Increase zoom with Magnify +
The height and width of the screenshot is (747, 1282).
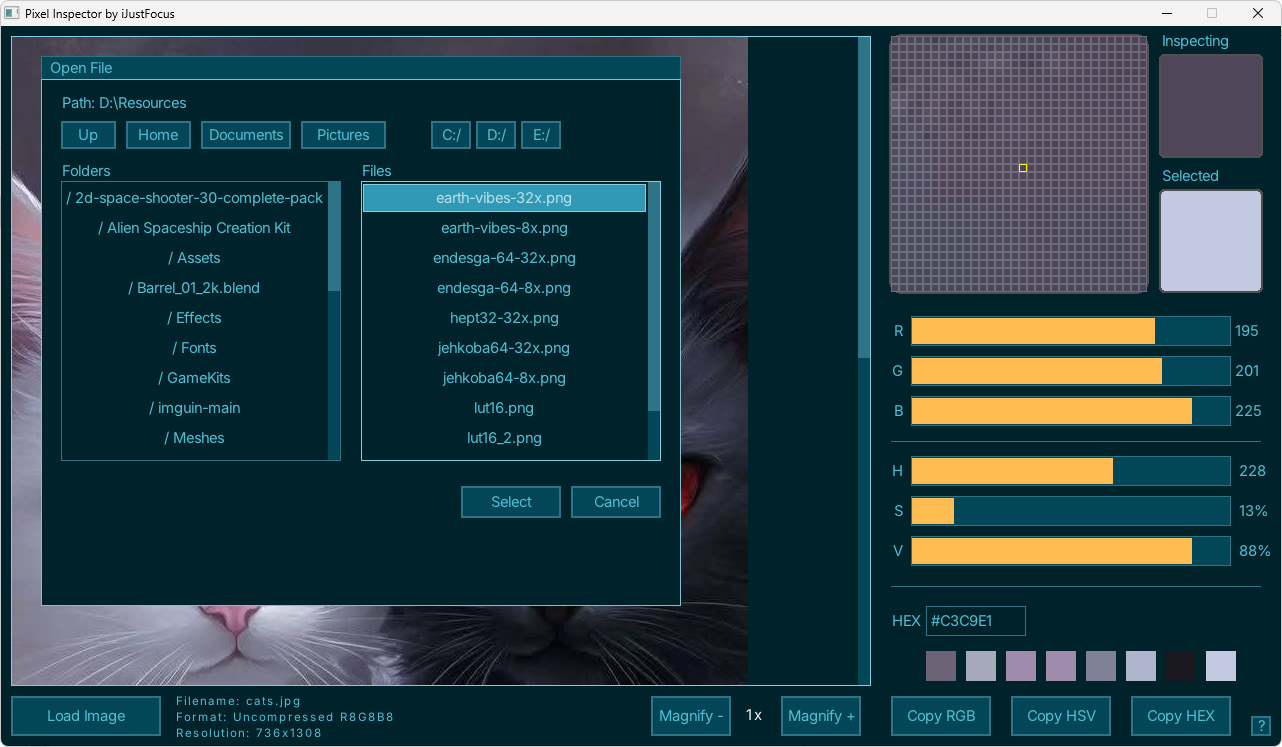click(821, 716)
